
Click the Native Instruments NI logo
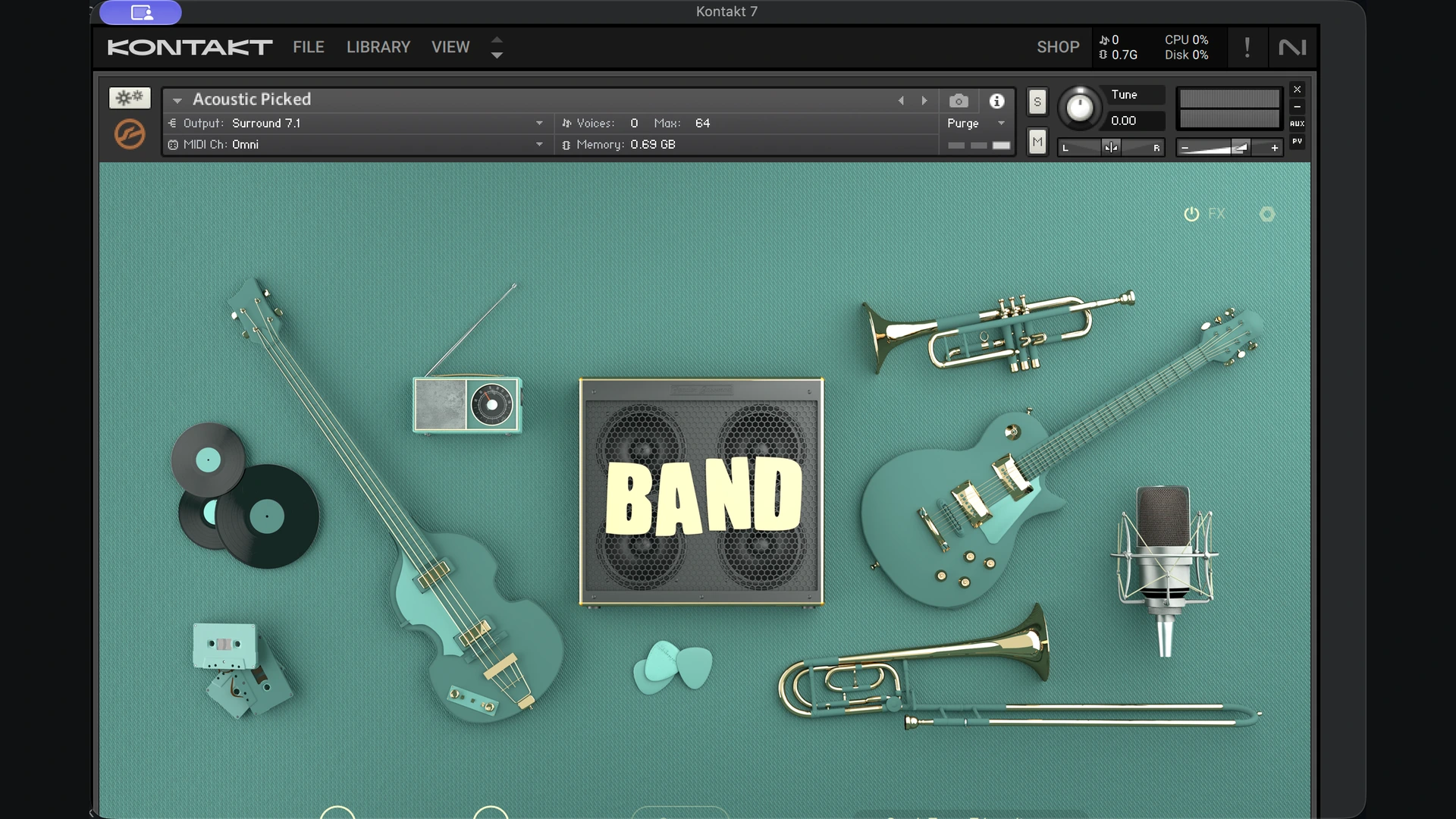point(1292,47)
